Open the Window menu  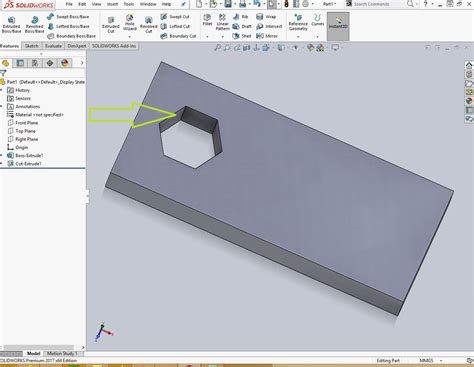[148, 4]
